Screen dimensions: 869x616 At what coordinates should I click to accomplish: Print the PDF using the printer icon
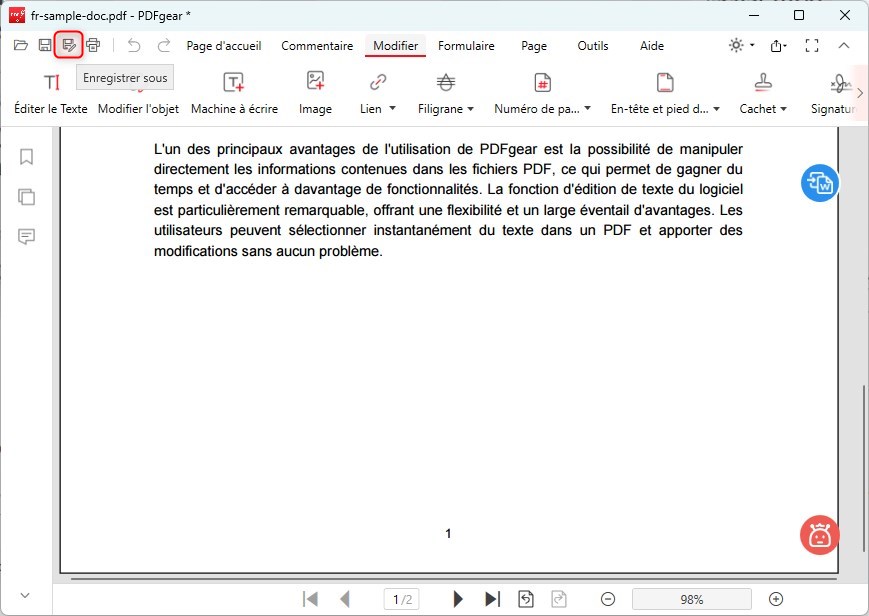(94, 45)
